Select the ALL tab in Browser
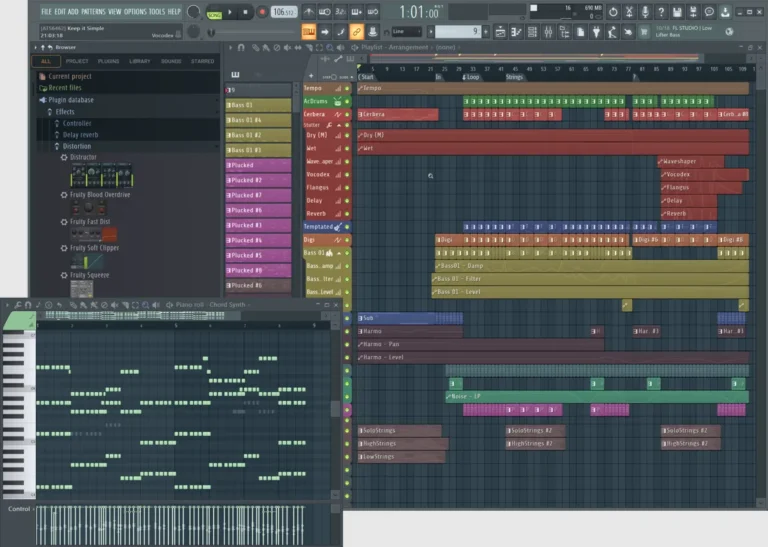 [x=46, y=61]
